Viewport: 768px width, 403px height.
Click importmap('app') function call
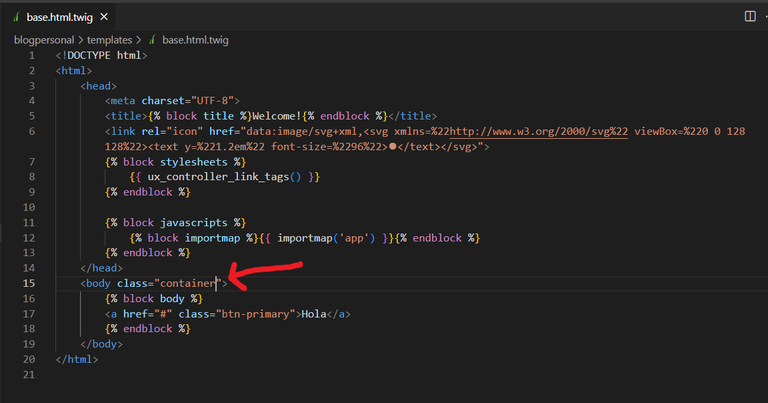pyautogui.click(x=326, y=238)
